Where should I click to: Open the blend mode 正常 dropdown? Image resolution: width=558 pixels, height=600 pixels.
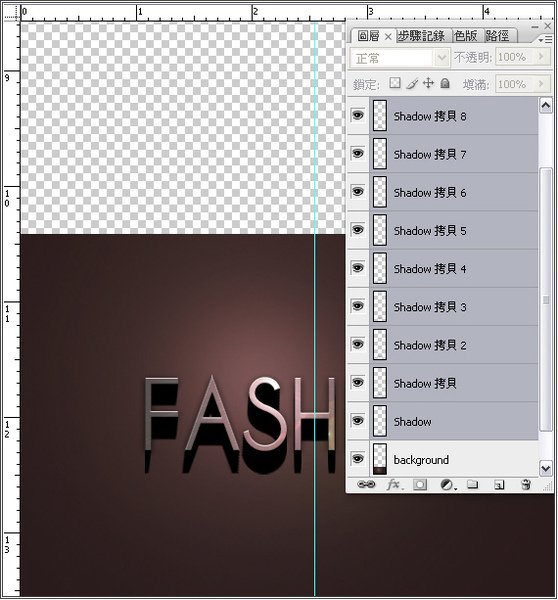tap(399, 58)
